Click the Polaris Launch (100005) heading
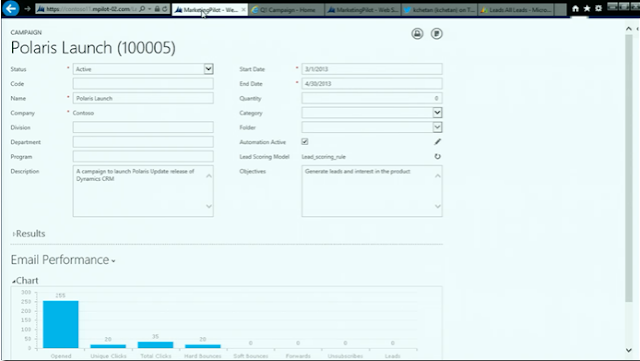The width and height of the screenshot is (640, 361). (x=93, y=48)
